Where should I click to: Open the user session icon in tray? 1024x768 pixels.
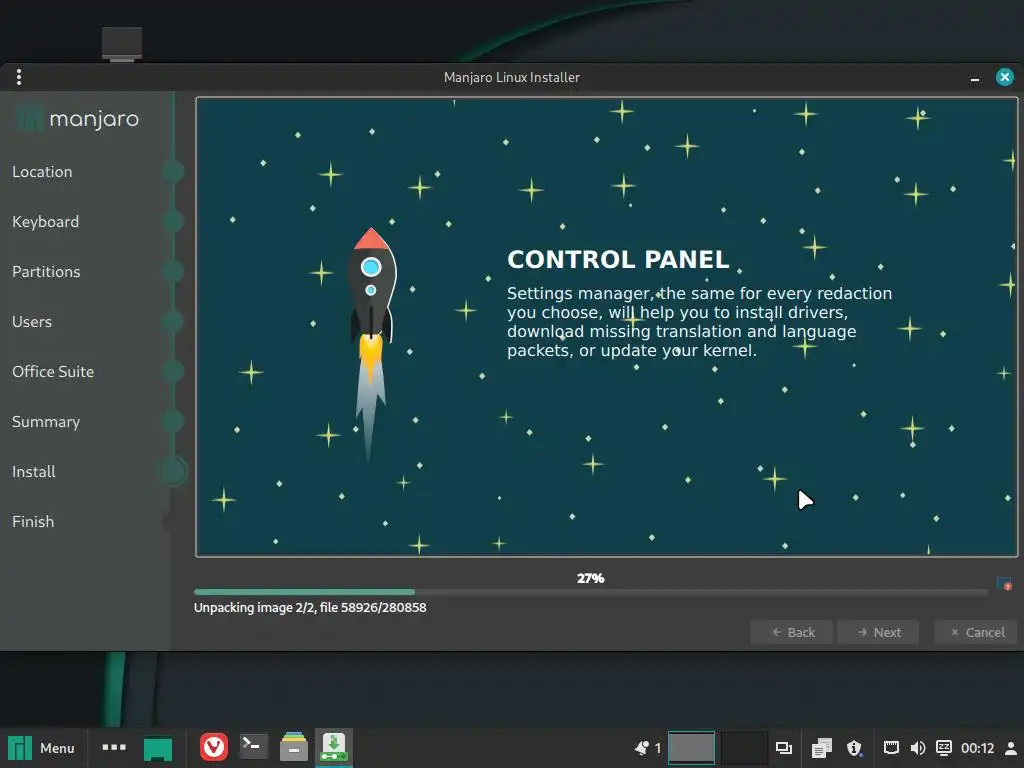pyautogui.click(x=1011, y=748)
